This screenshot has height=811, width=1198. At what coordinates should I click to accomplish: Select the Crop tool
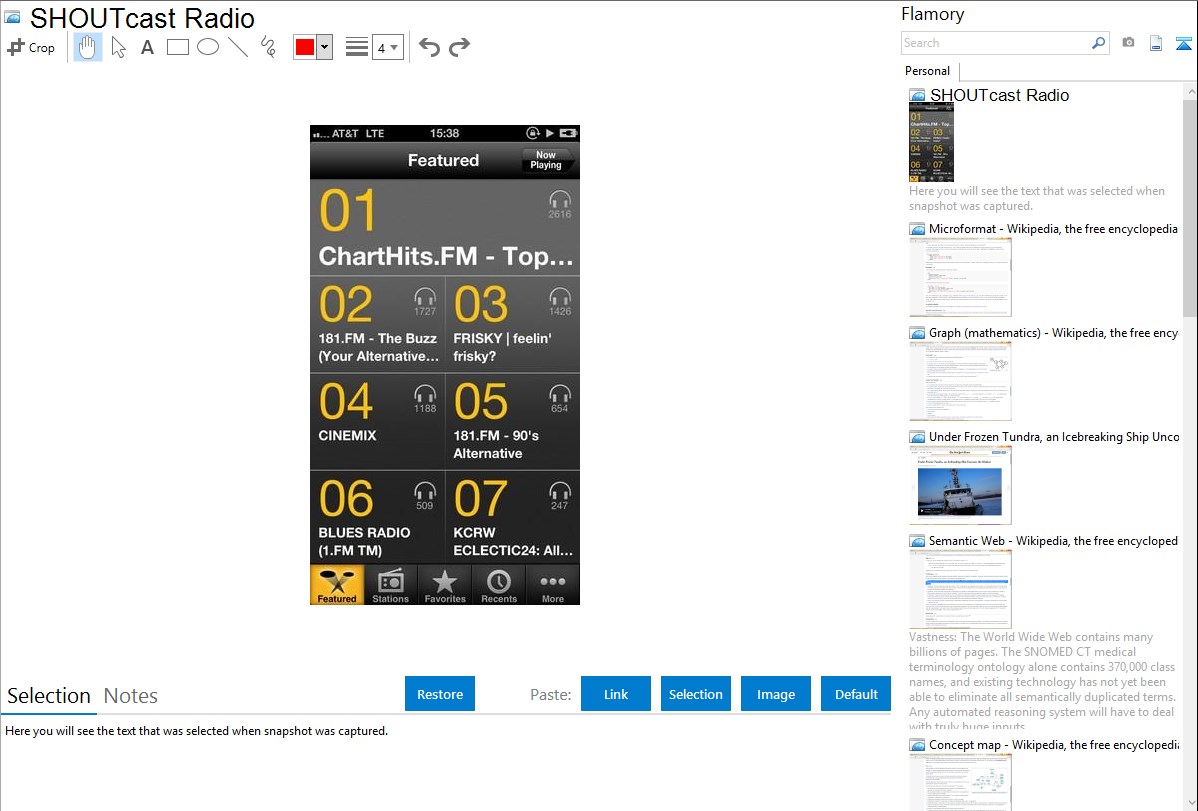point(31,47)
